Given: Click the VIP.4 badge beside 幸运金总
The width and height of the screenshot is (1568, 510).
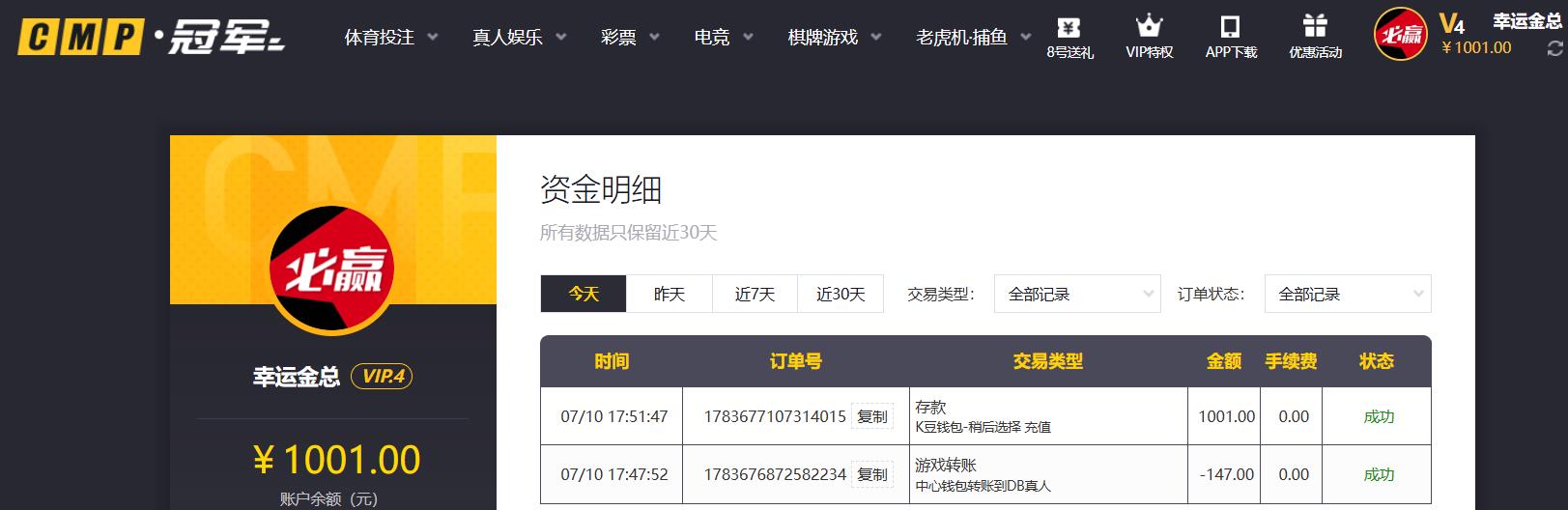Looking at the screenshot, I should tap(382, 376).
